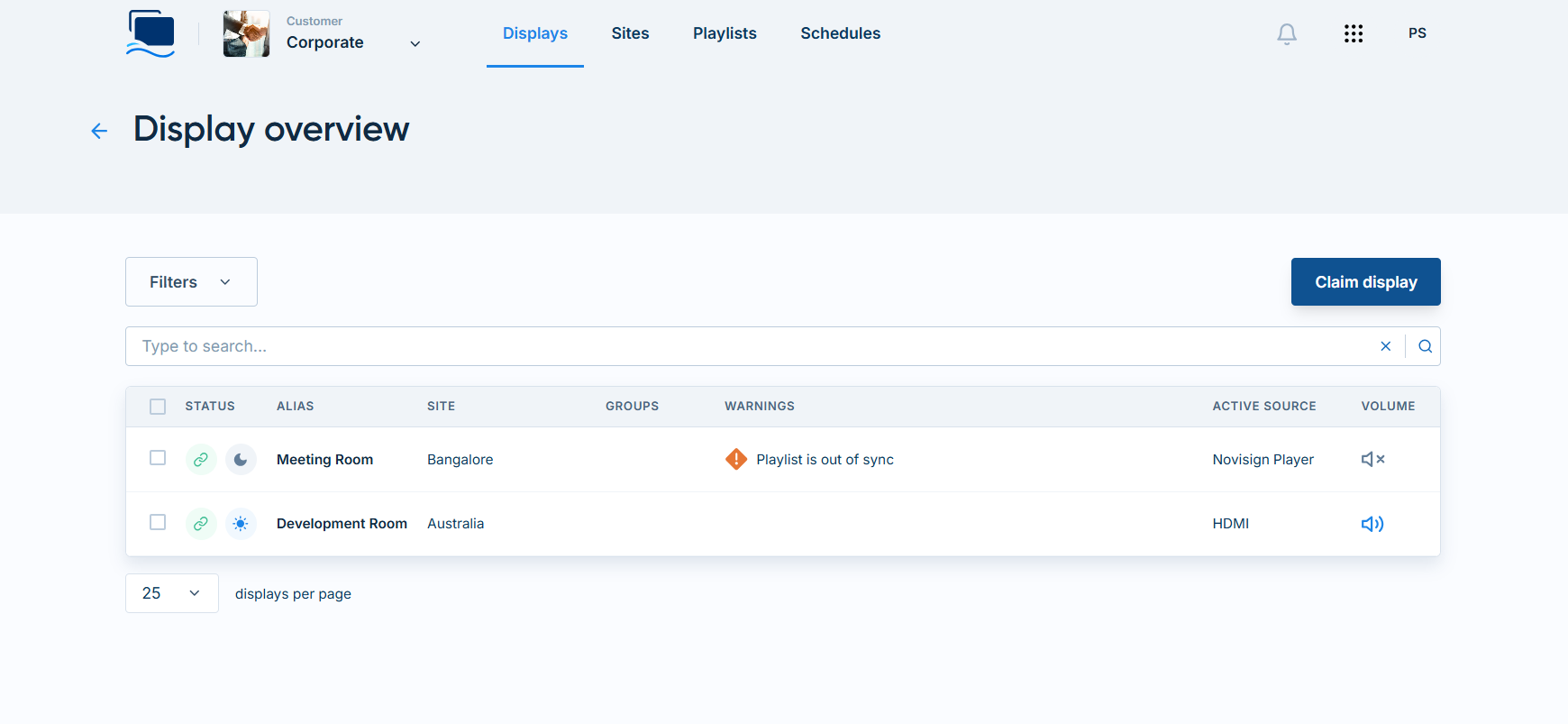Go to the Schedules tab

click(840, 33)
